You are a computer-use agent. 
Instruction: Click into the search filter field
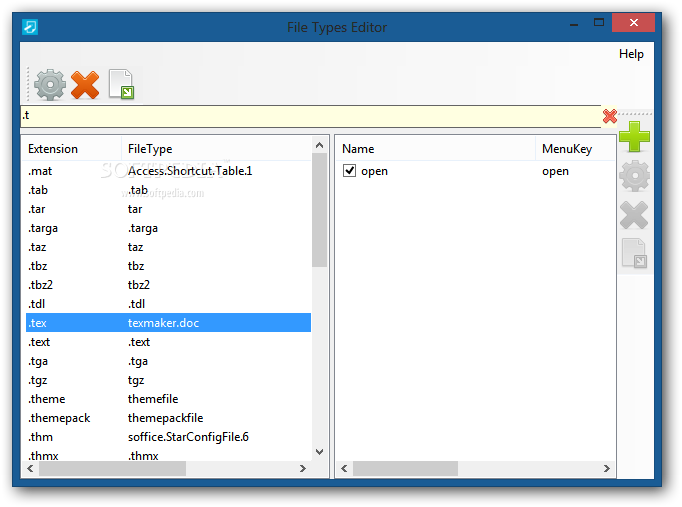click(311, 116)
